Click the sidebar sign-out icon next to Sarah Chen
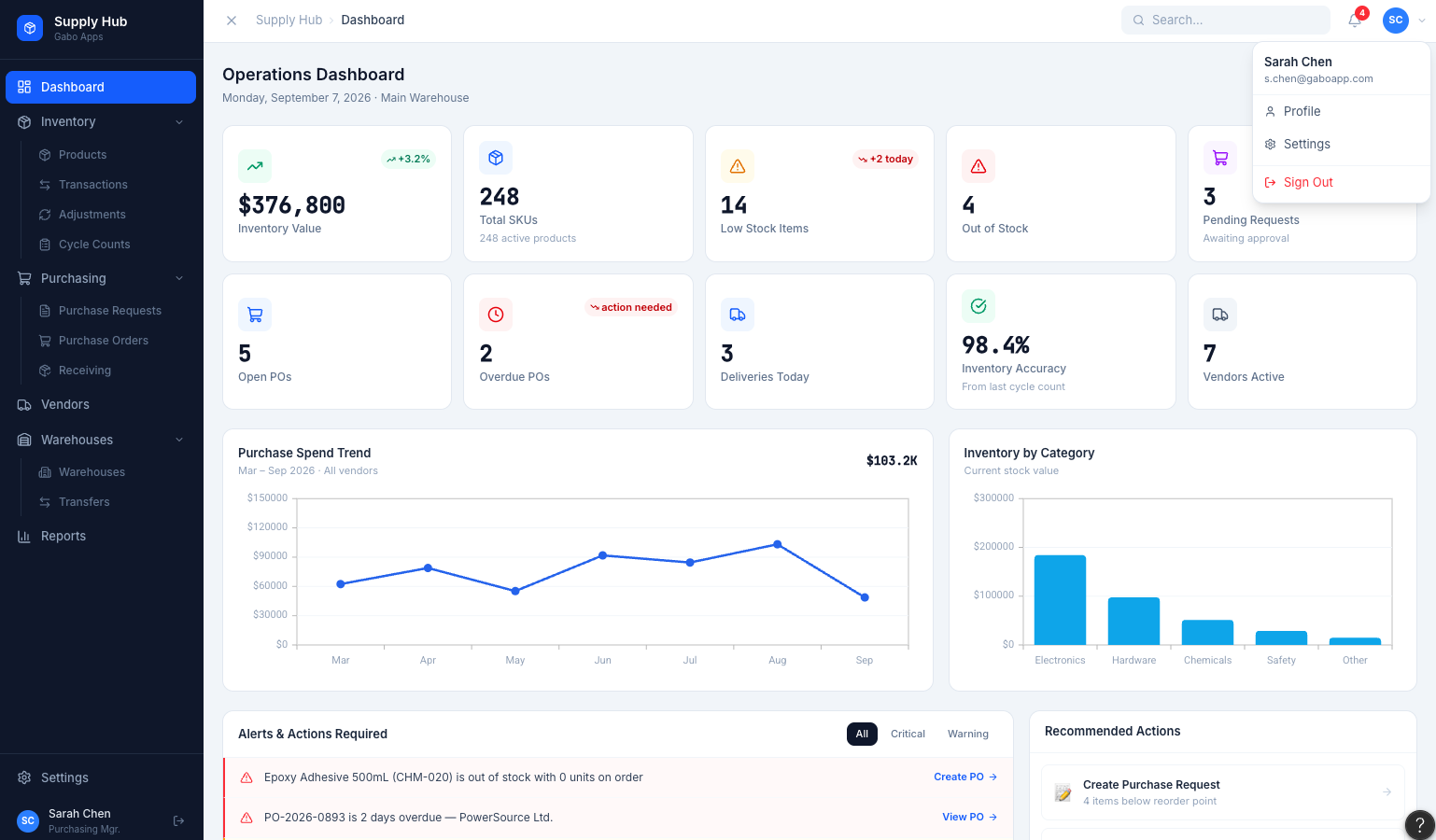1436x840 pixels. [x=178, y=820]
